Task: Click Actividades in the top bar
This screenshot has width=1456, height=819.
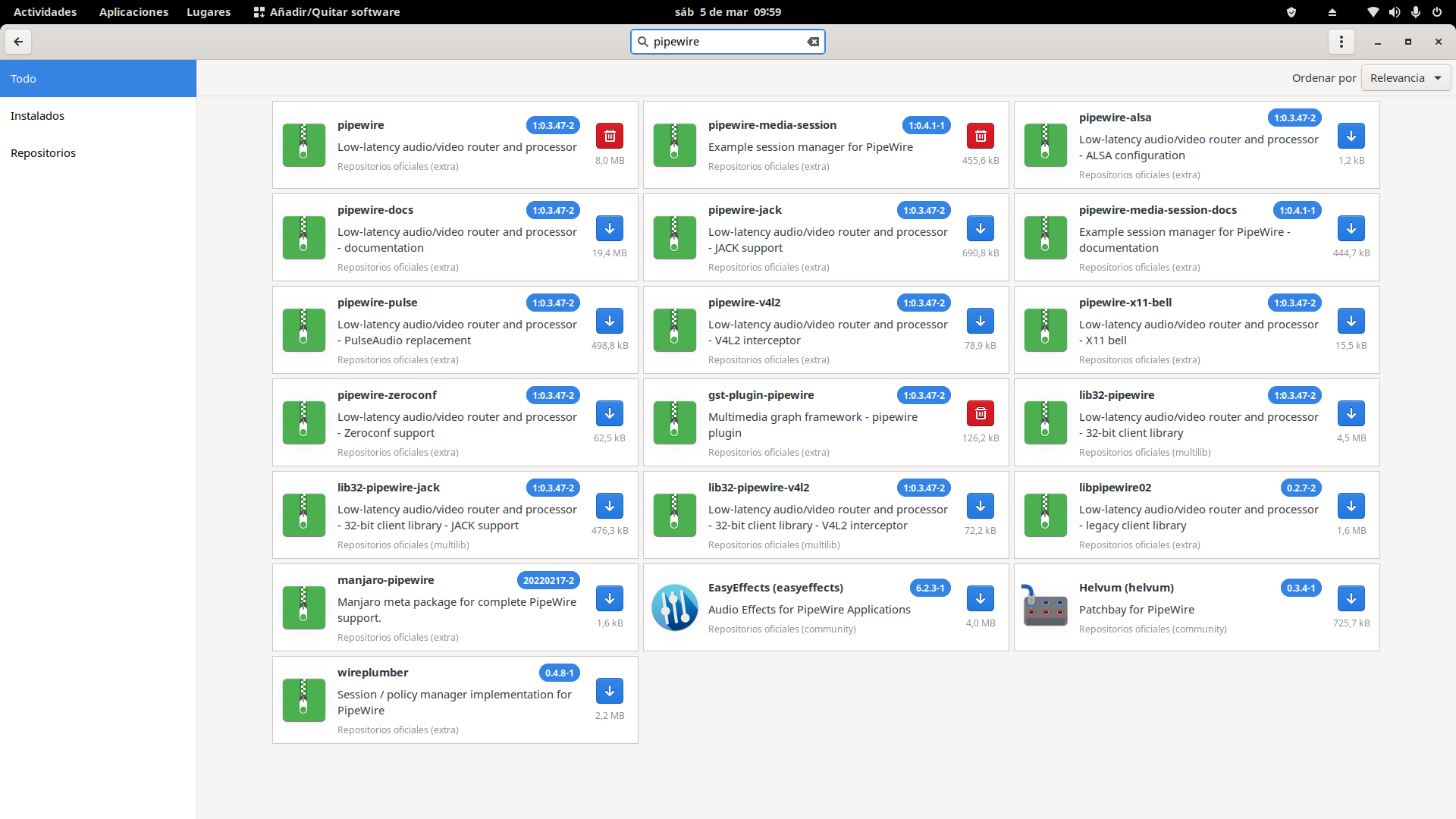Action: coord(45,12)
